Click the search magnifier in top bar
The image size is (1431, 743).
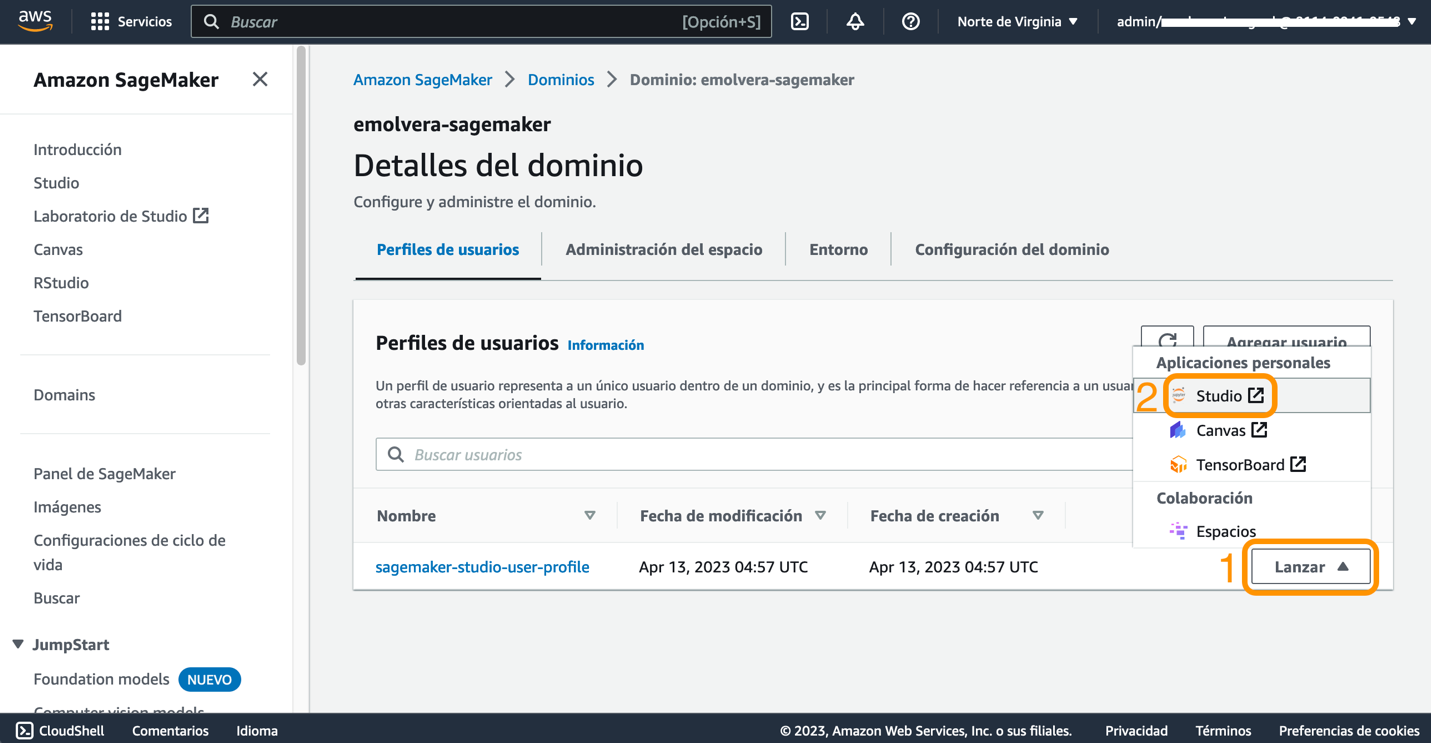[211, 21]
